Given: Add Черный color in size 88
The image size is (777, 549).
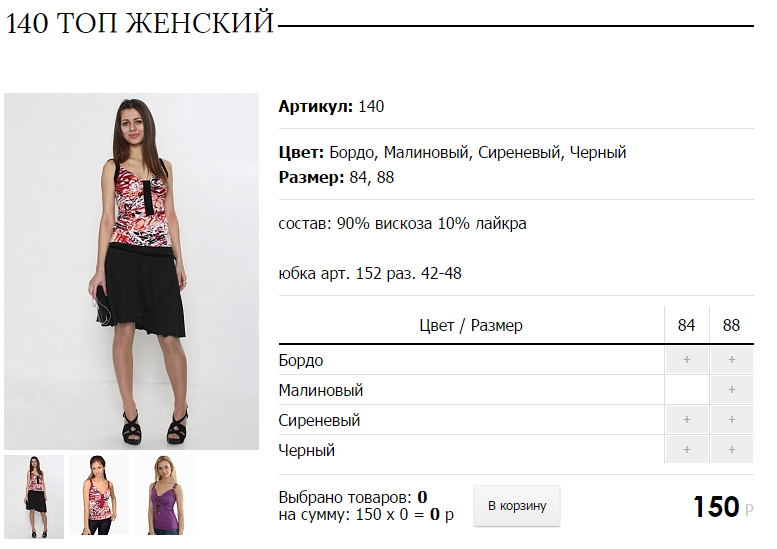Looking at the screenshot, I should [732, 450].
